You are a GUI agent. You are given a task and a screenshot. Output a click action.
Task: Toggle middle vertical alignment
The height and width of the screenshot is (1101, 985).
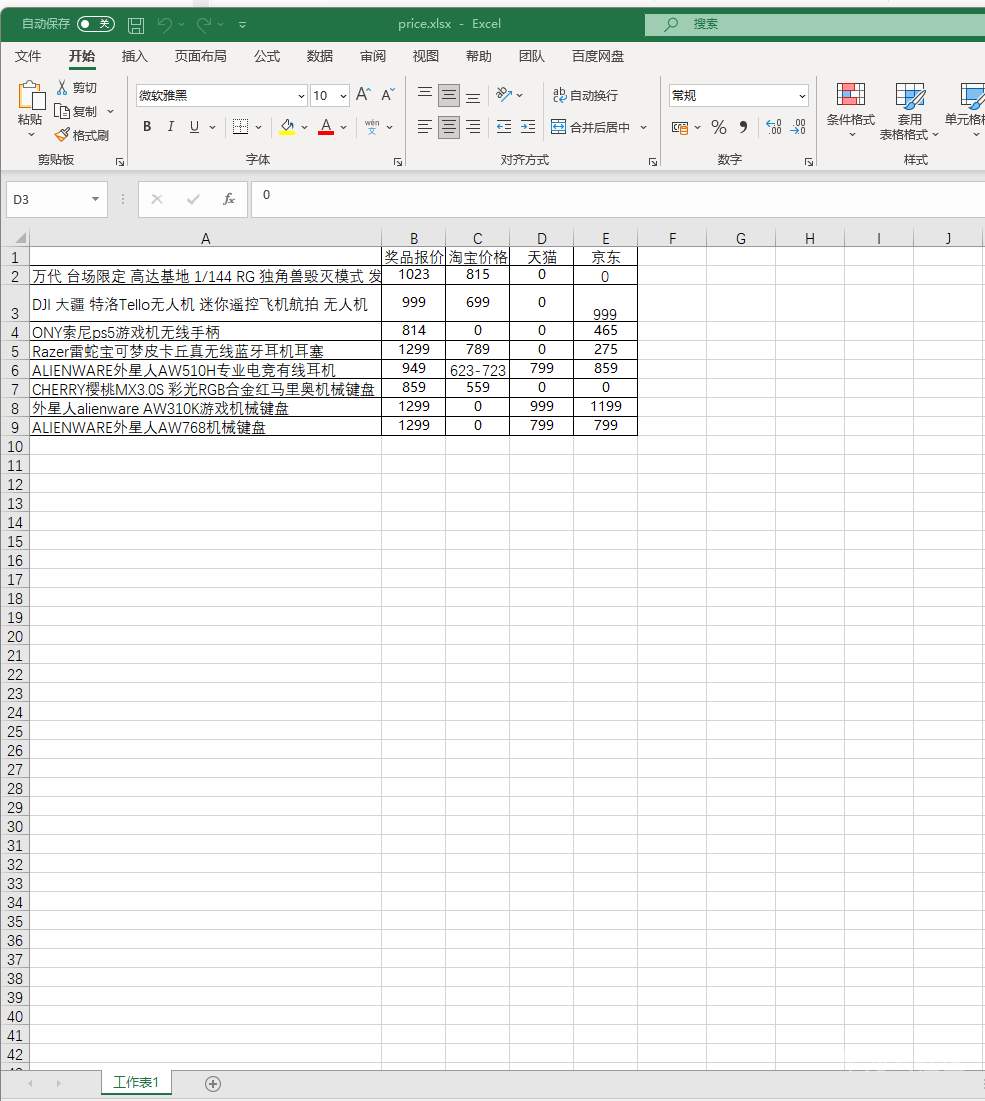449,94
